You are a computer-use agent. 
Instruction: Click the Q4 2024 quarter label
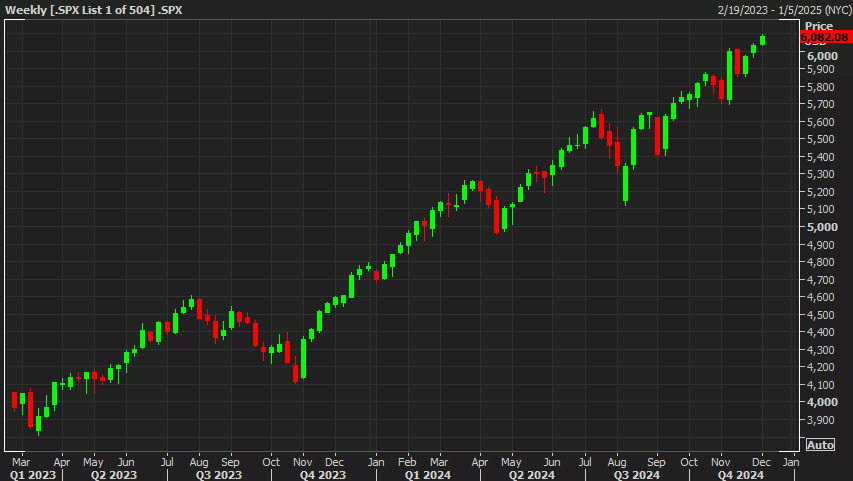(x=741, y=475)
